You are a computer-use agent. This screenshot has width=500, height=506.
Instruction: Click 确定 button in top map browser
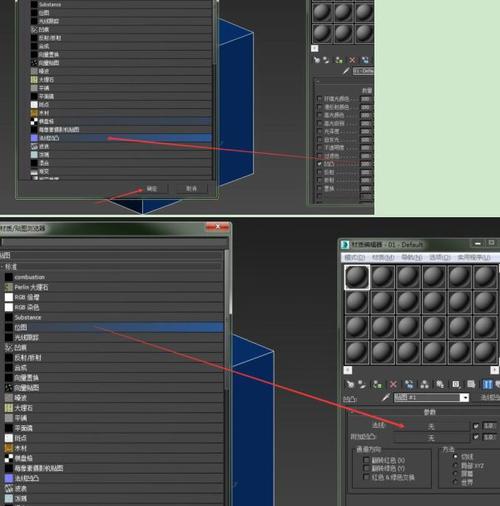(x=152, y=189)
